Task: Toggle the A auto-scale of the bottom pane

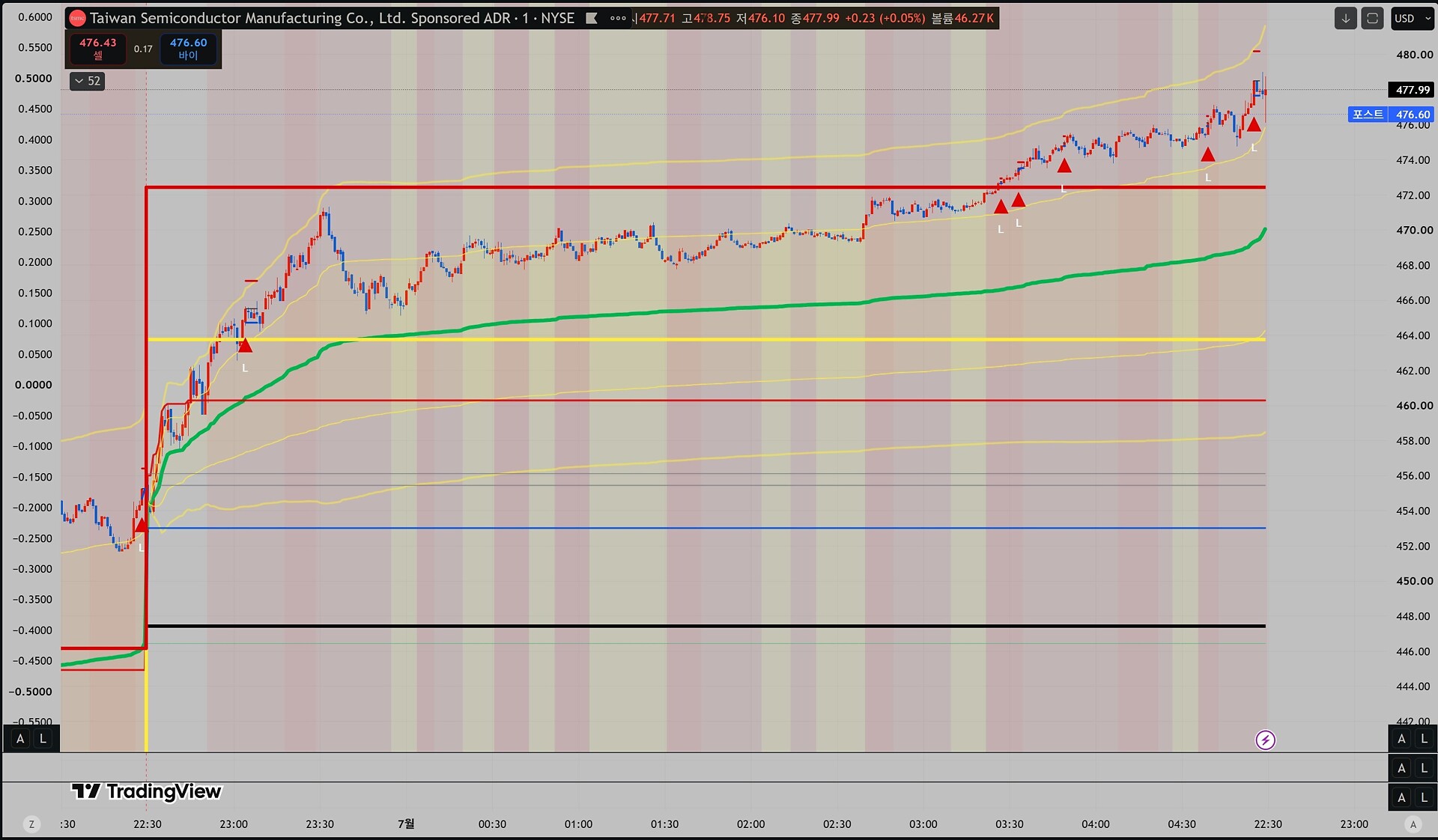Action: pos(1402,798)
